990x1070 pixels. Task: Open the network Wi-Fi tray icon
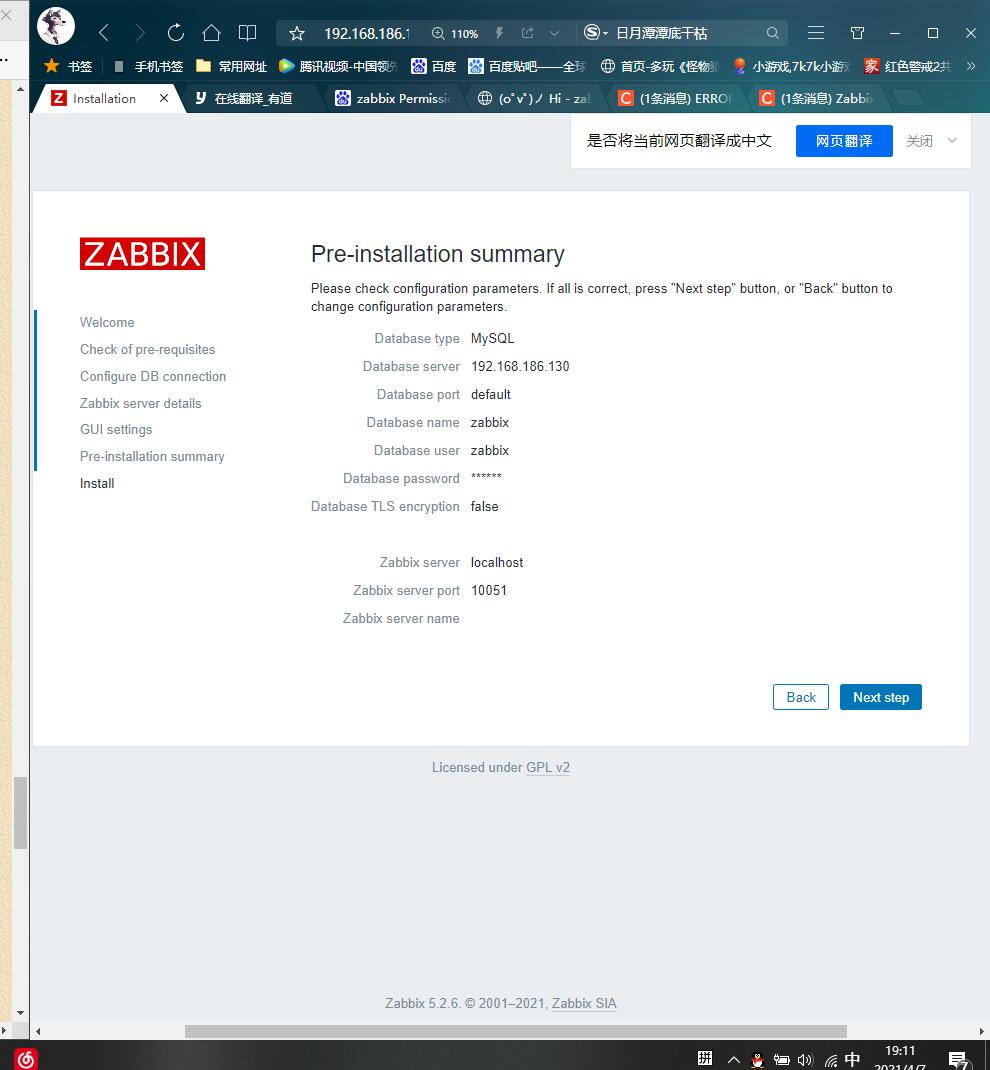[830, 1060]
